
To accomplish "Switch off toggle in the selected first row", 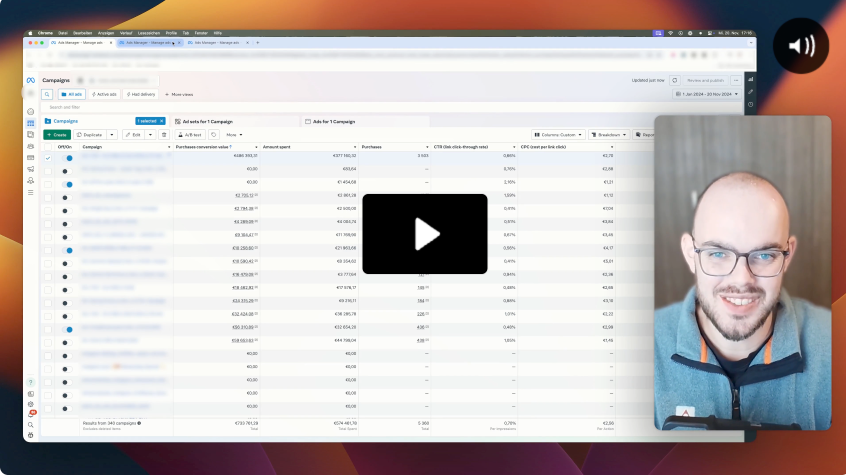I will point(67,158).
